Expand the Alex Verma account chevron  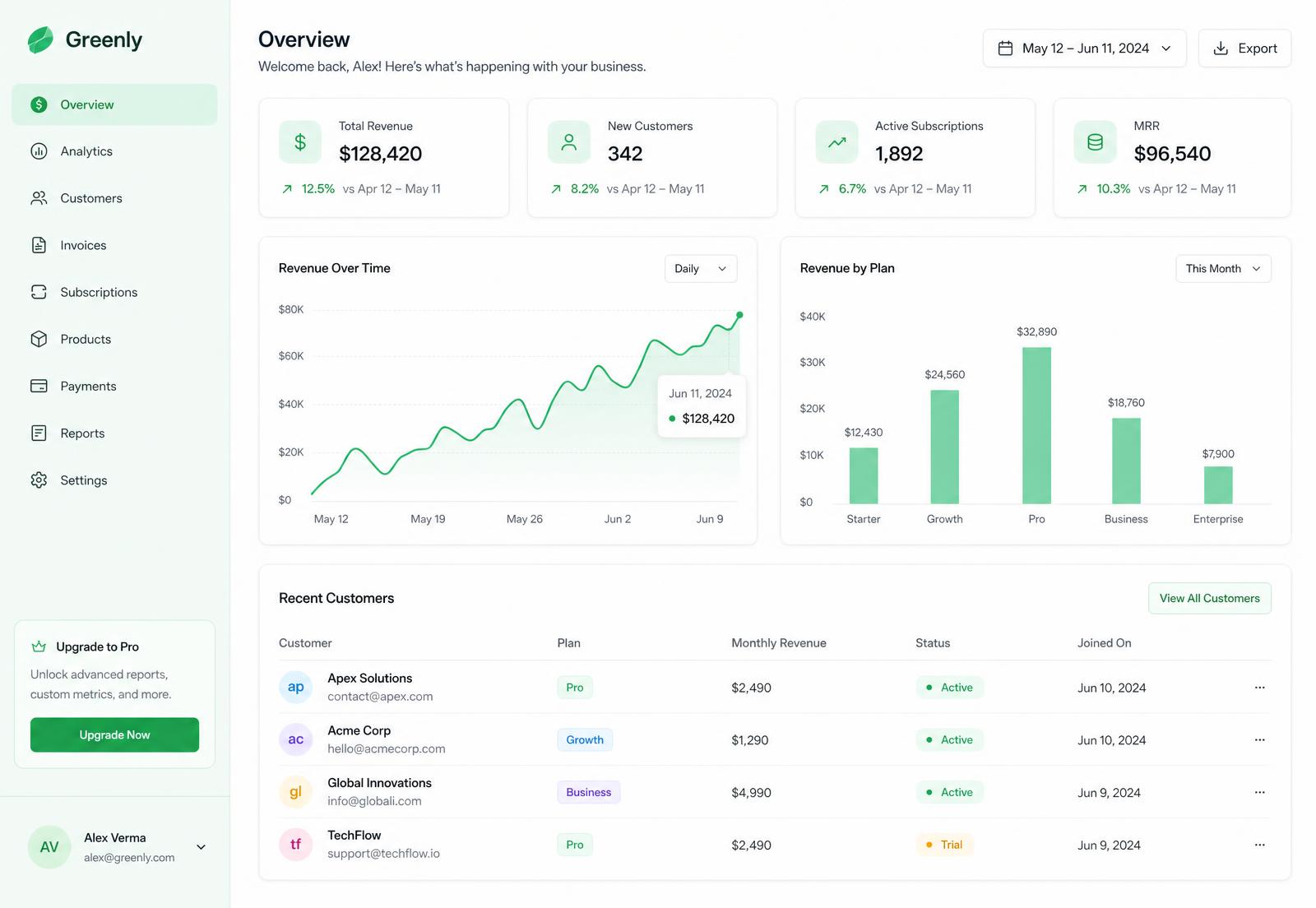coord(201,847)
